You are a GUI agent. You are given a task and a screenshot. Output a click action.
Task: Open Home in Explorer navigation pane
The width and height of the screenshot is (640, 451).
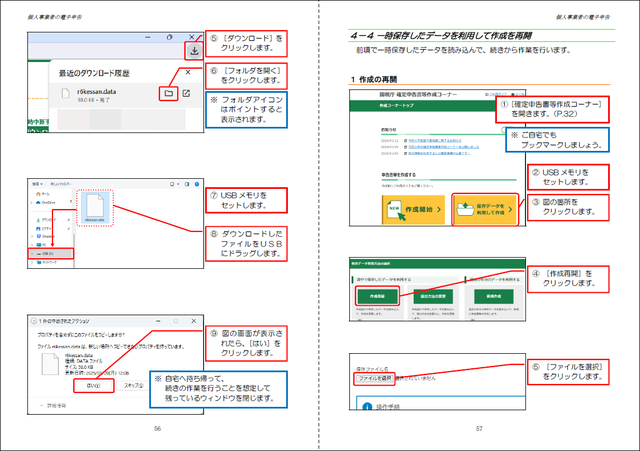(42, 194)
